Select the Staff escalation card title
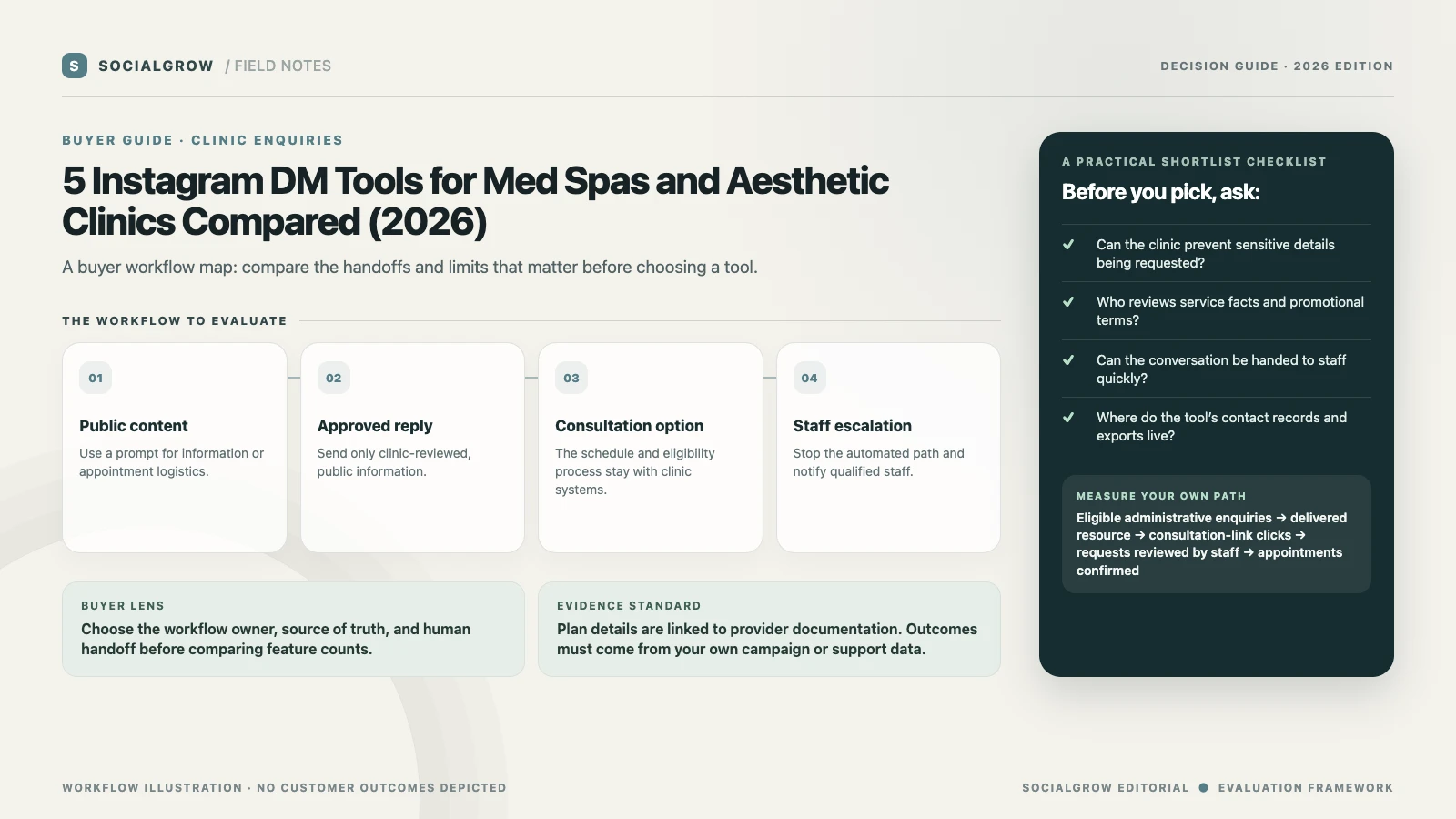 [853, 426]
